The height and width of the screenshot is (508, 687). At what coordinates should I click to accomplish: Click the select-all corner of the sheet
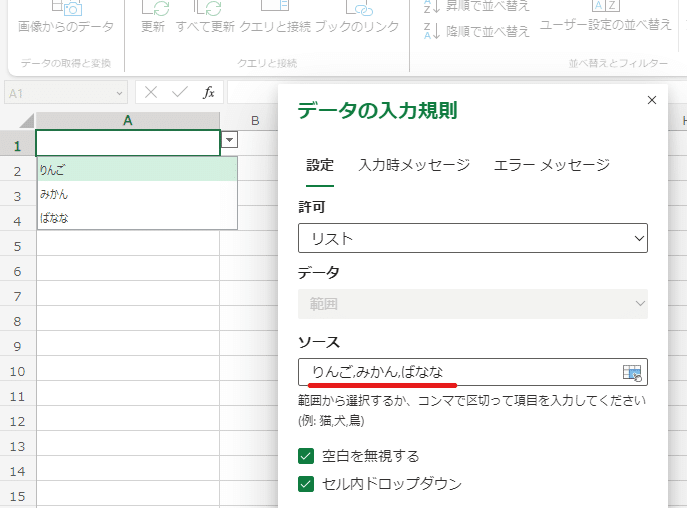tap(25, 121)
